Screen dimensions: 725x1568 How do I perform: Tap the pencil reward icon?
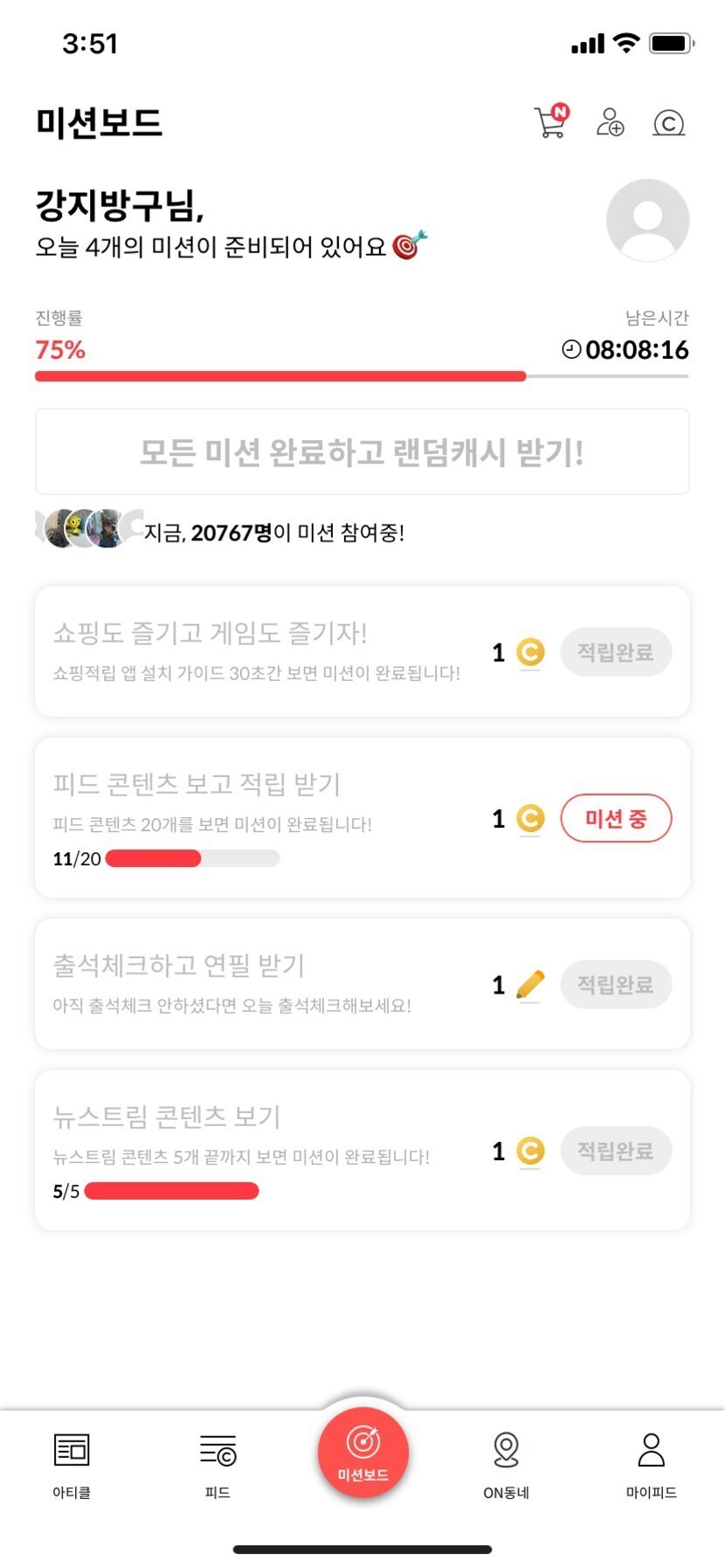click(x=530, y=985)
